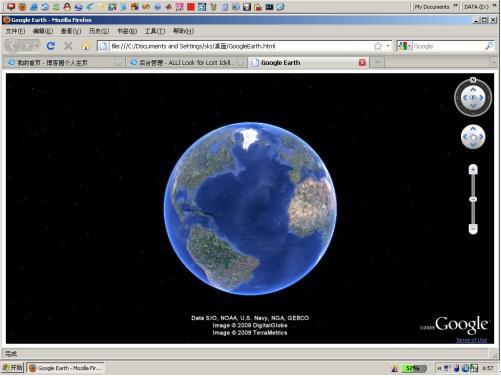Open the back/forward history dropdown arrow
Image resolution: width=501 pixels, height=378 pixels.
(x=37, y=46)
